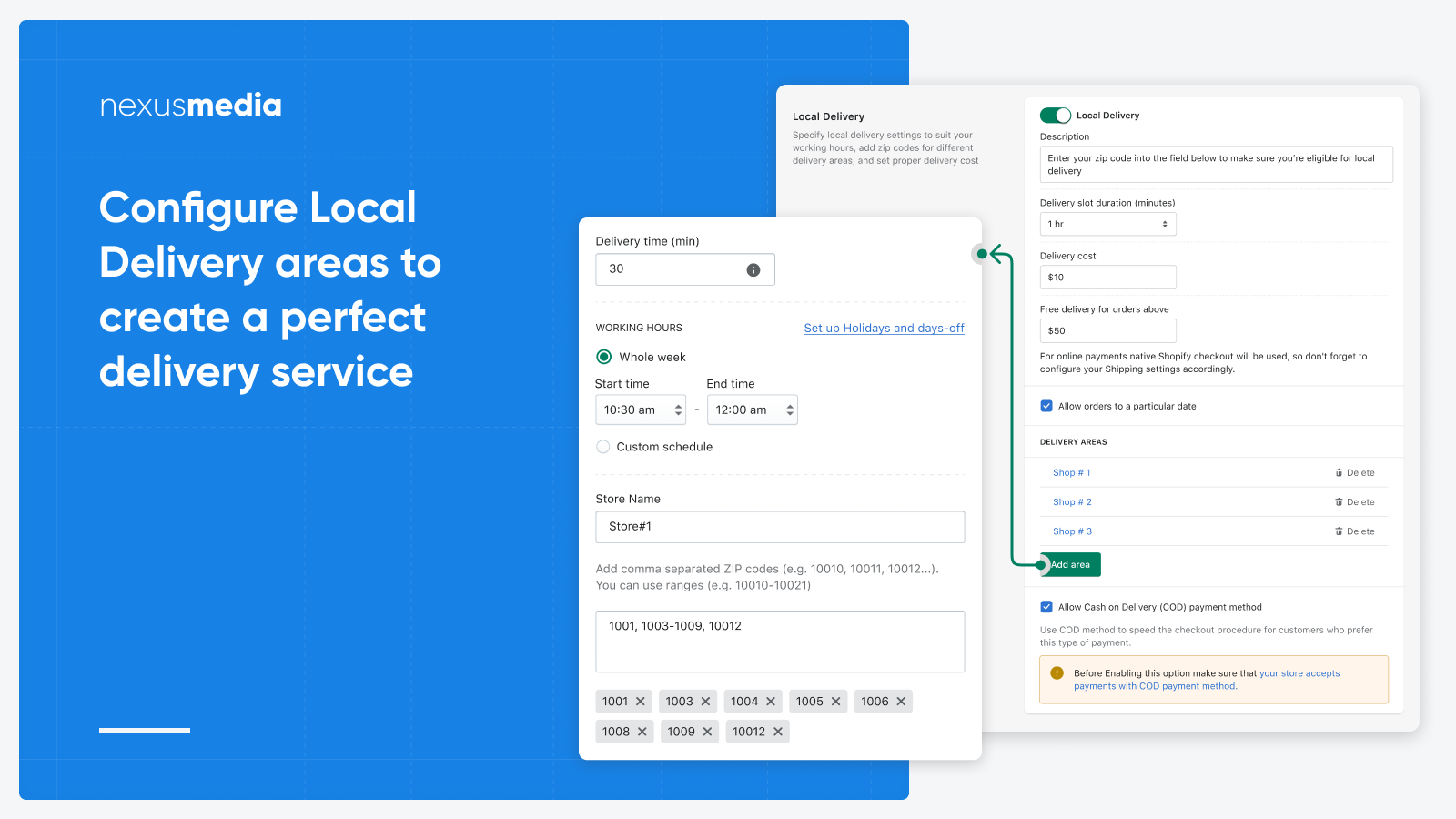The image size is (1456, 819).
Task: Click the Add area button
Action: (1070, 565)
